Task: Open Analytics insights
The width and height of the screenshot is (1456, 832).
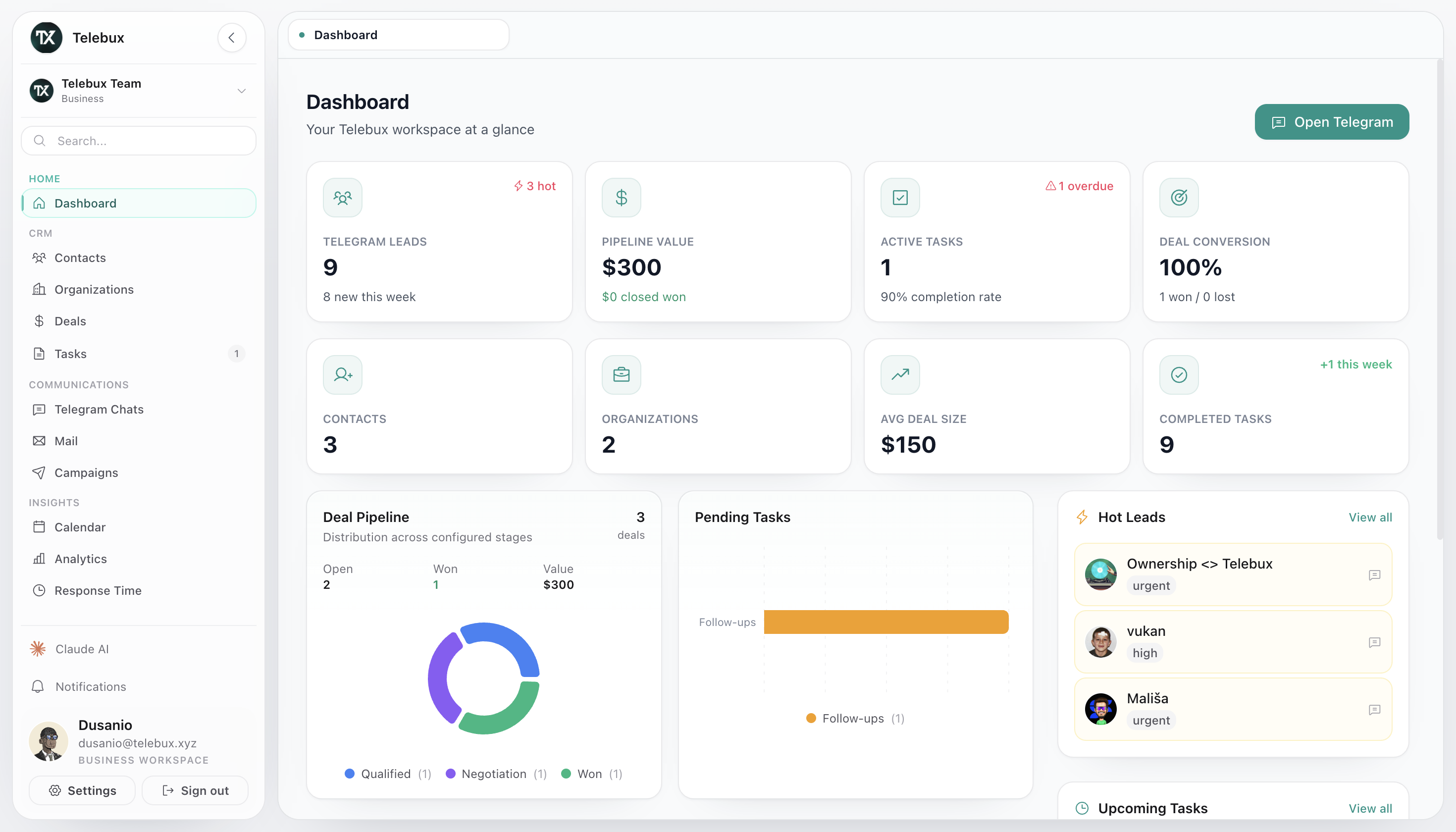Action: tap(139, 559)
